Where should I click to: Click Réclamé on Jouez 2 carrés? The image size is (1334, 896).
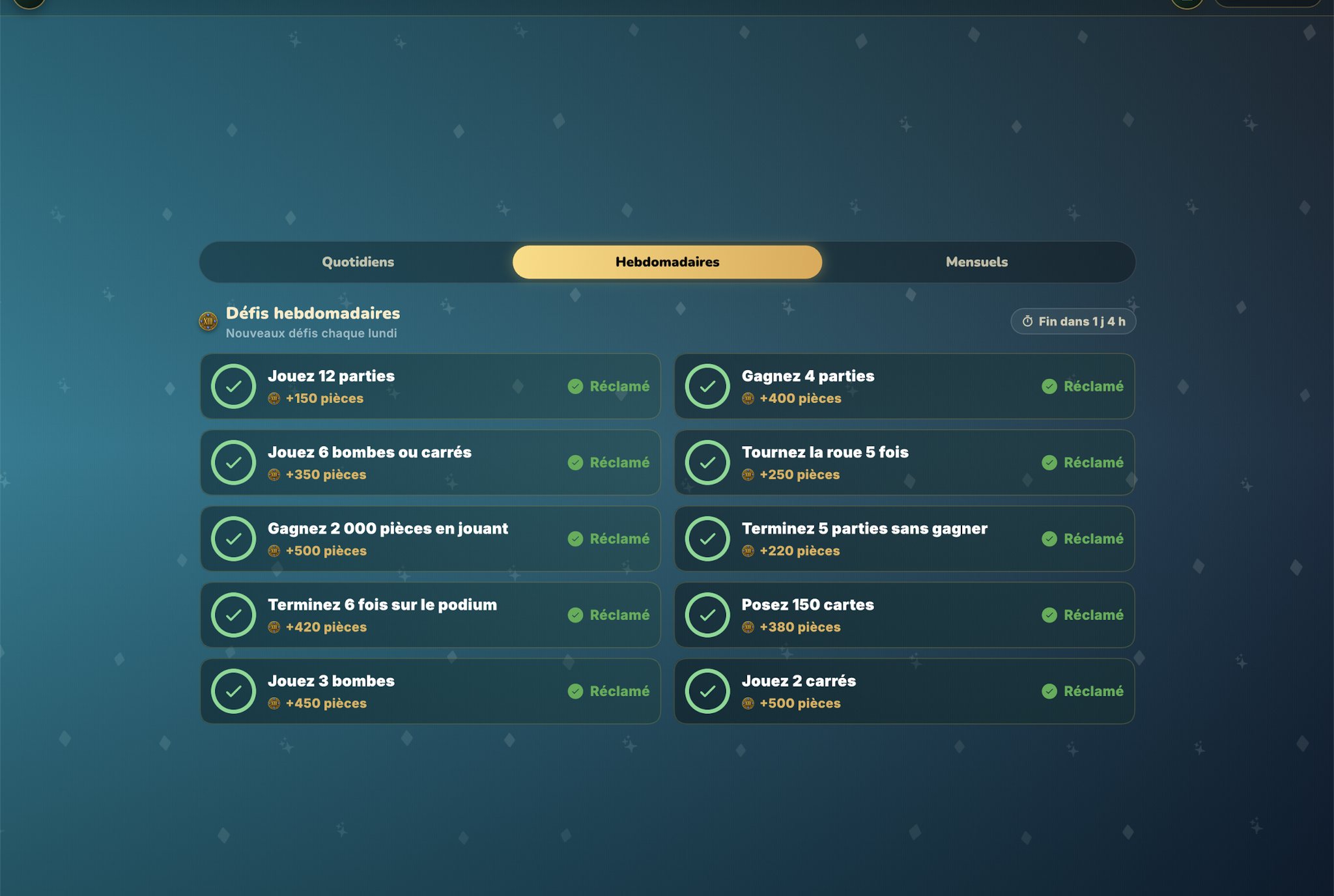point(1083,691)
